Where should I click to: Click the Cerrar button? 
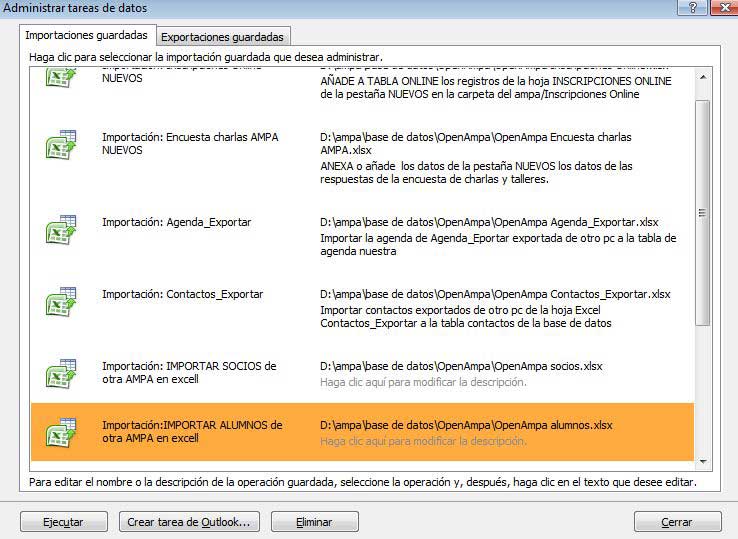click(677, 522)
